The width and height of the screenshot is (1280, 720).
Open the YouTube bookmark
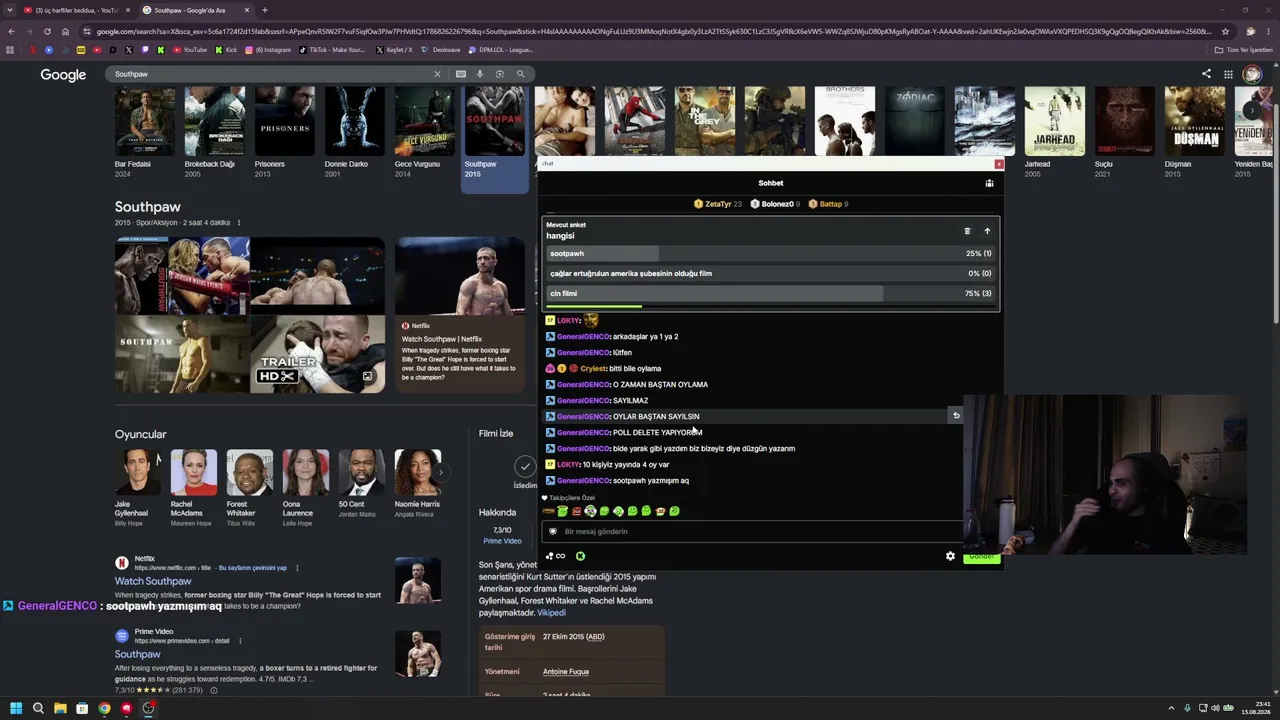189,50
